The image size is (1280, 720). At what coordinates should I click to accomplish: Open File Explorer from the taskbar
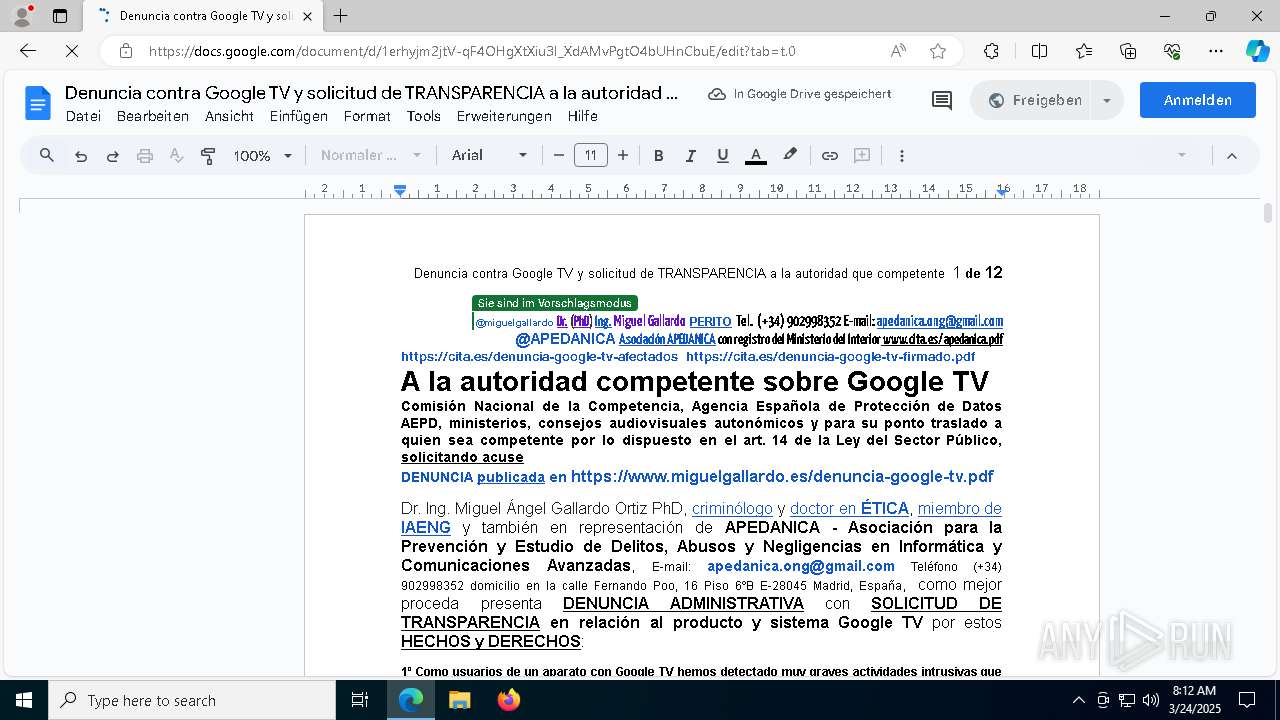[460, 700]
